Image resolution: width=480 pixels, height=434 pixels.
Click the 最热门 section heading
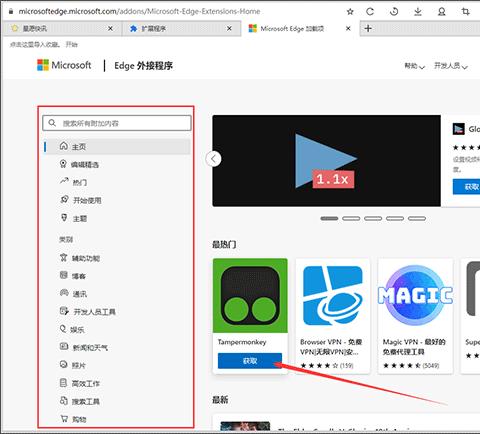(x=224, y=244)
